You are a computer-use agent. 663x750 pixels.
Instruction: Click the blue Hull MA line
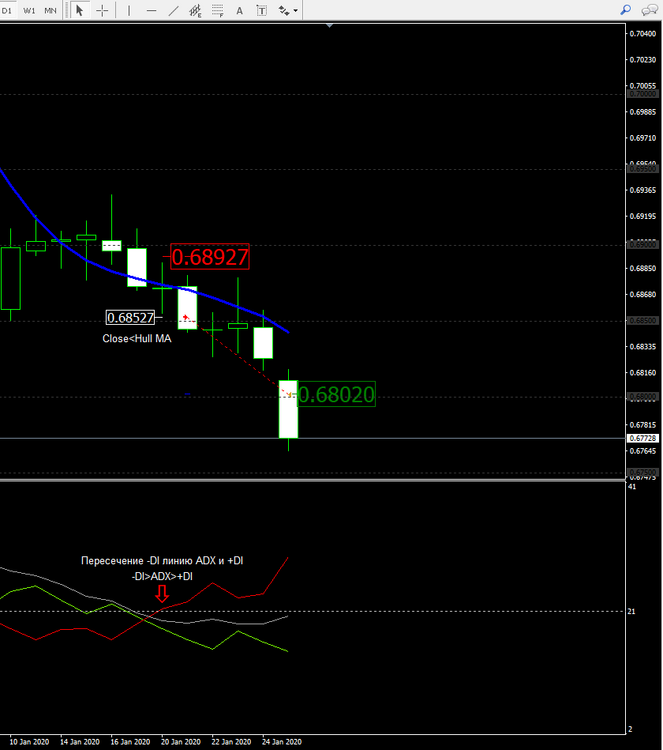click(x=111, y=271)
